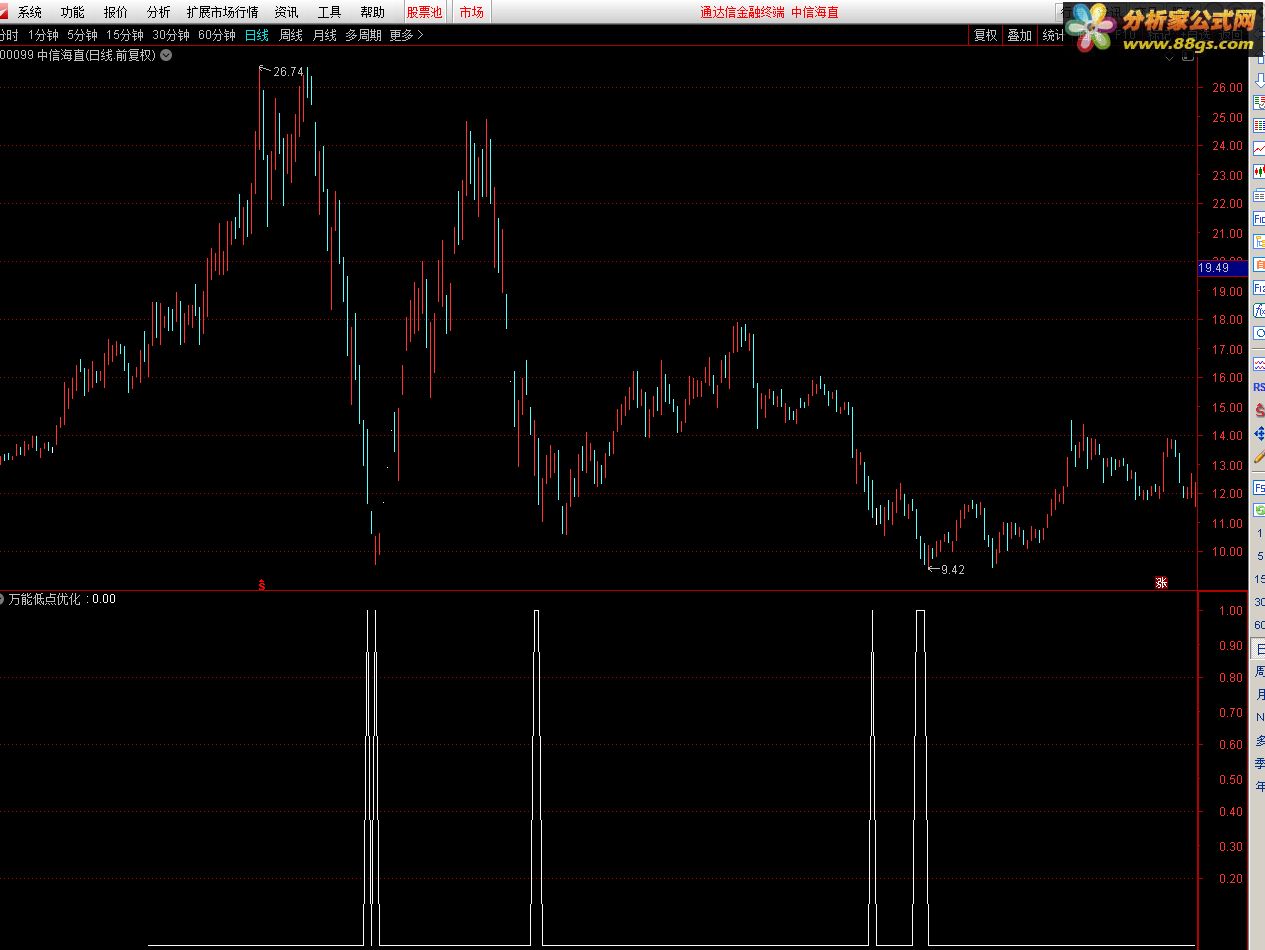Open the 系统 menu
Viewport: 1265px width, 950px height.
pyautogui.click(x=30, y=12)
